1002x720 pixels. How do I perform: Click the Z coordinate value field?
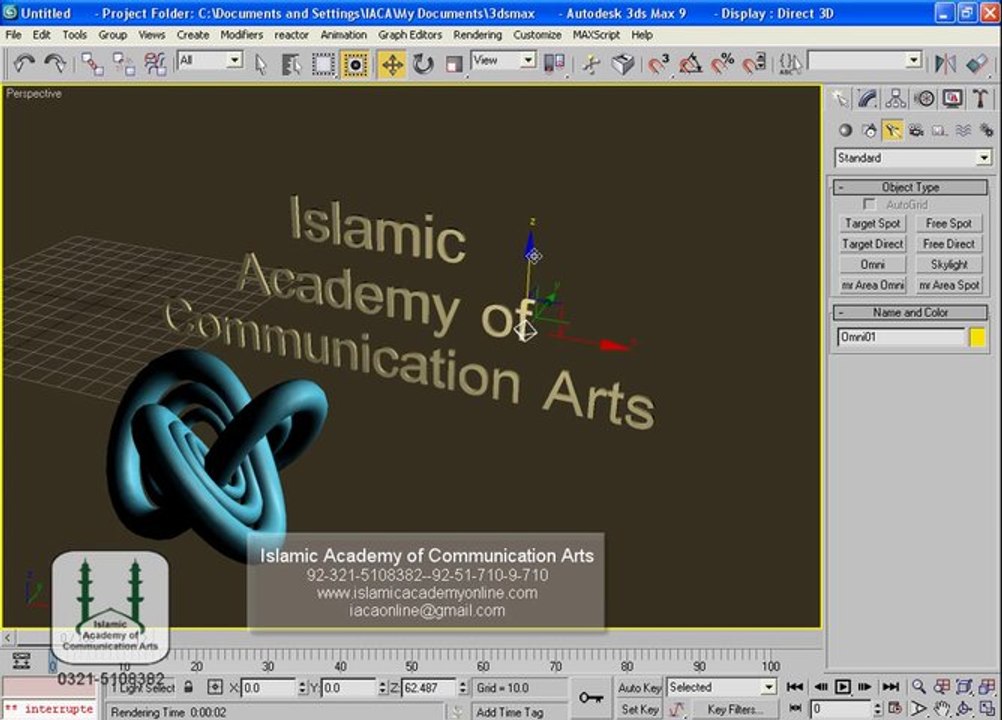coord(428,688)
